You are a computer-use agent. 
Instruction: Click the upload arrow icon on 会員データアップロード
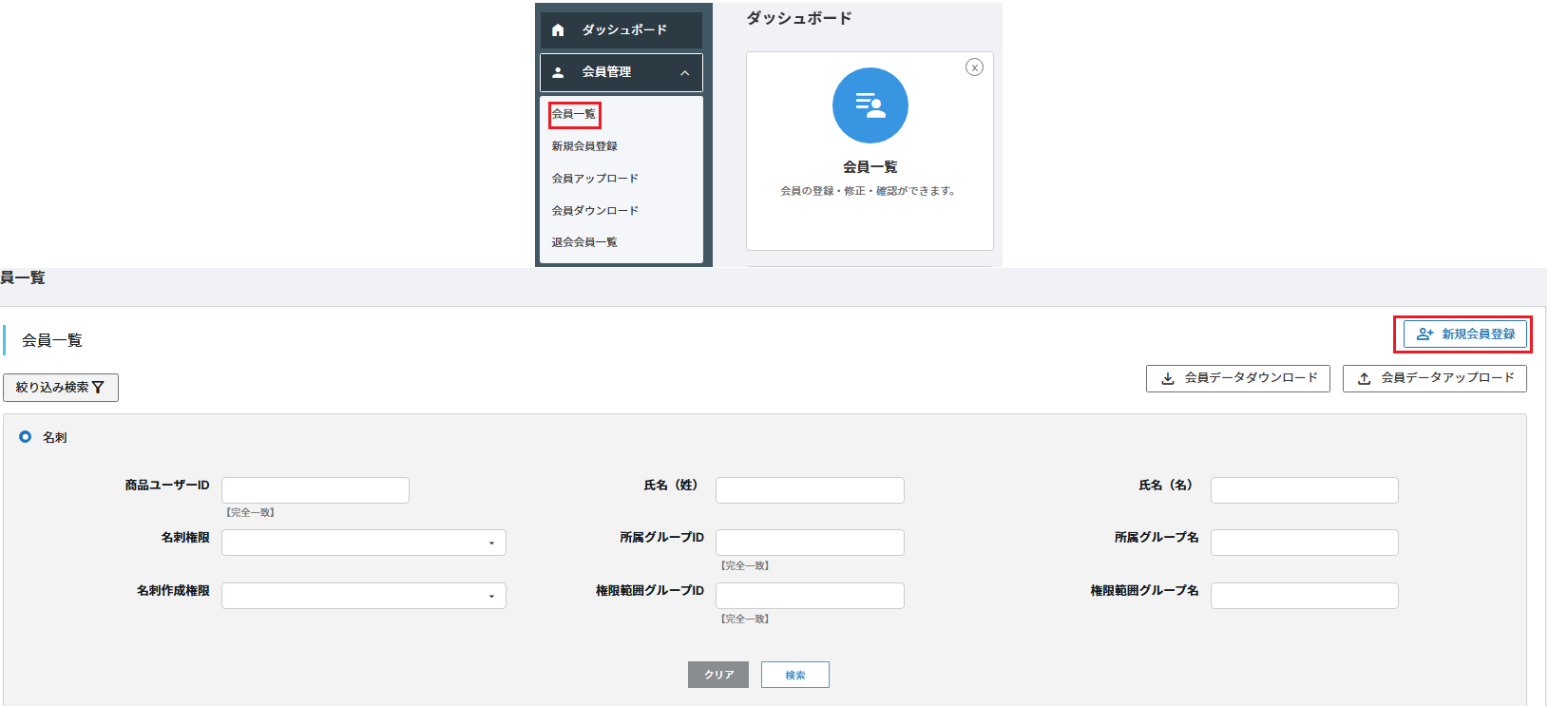pos(1365,378)
